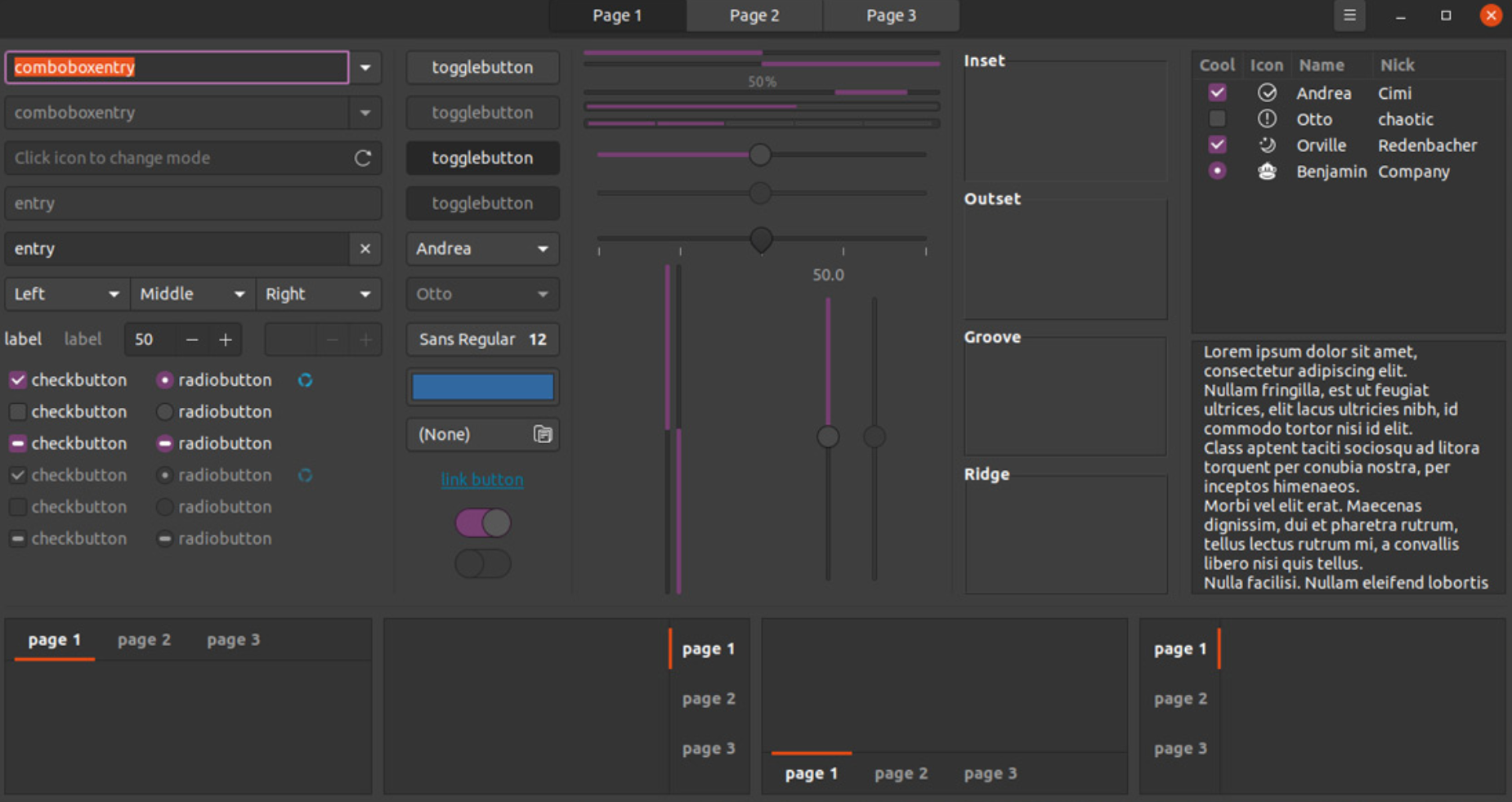Open the Middle dropdown selector

pyautogui.click(x=192, y=294)
